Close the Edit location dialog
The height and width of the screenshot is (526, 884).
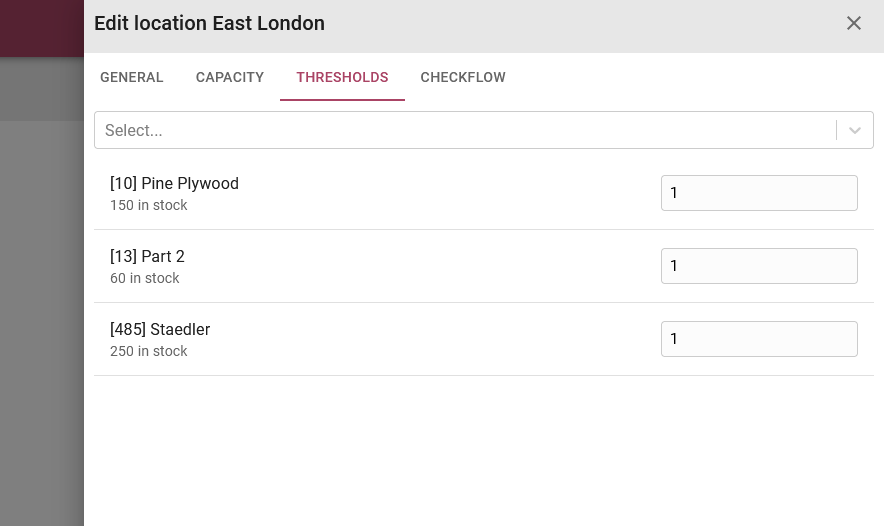pos(854,23)
